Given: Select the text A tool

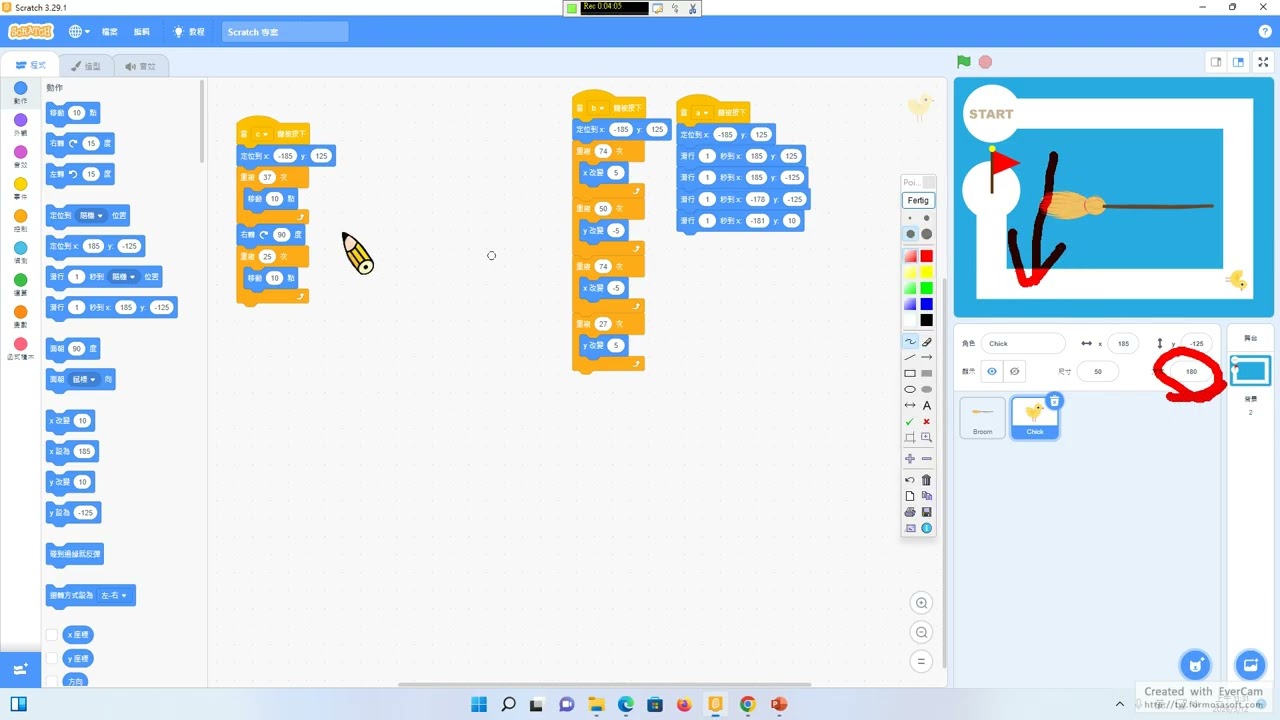Looking at the screenshot, I should [927, 405].
